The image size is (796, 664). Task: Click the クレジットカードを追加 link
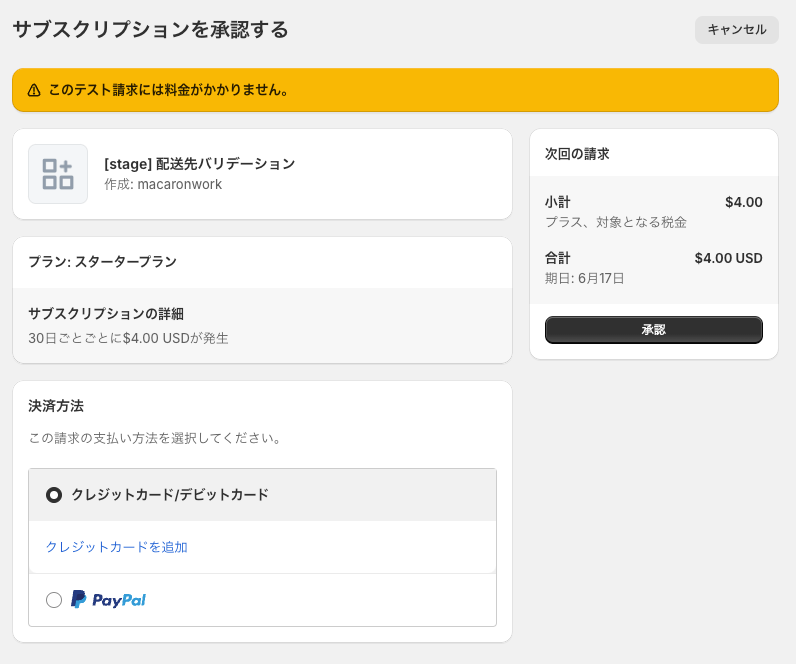(117, 547)
